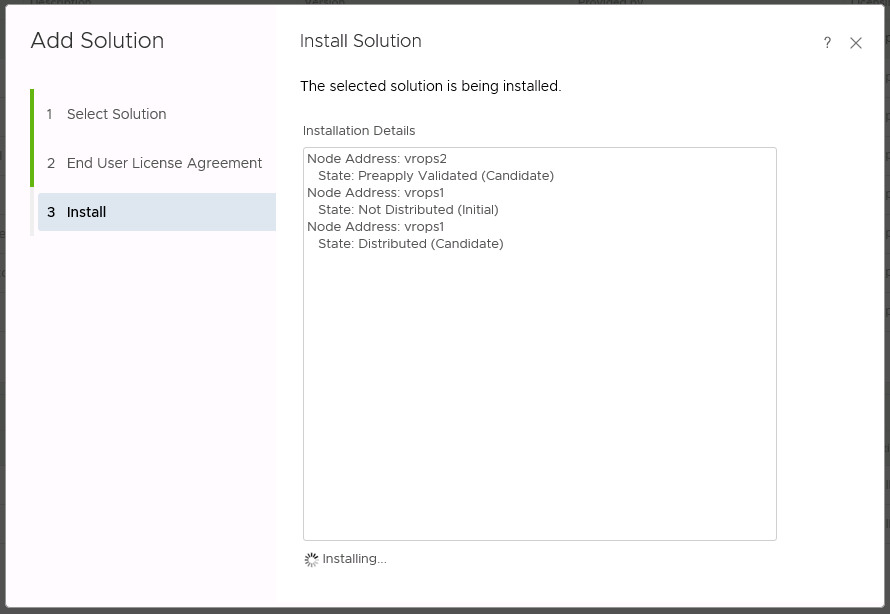Click the vrops1 line above 'Distributed (Candidate)'
Screen dimensions: 890x614
(x=375, y=227)
